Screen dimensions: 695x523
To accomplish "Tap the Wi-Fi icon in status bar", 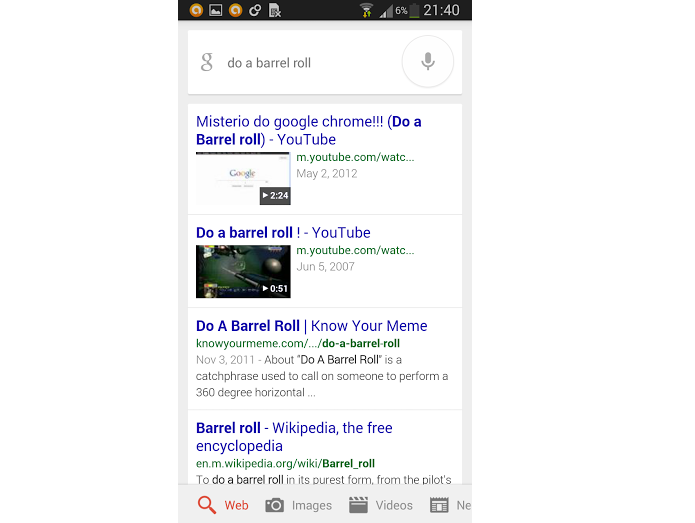I will 366,10.
